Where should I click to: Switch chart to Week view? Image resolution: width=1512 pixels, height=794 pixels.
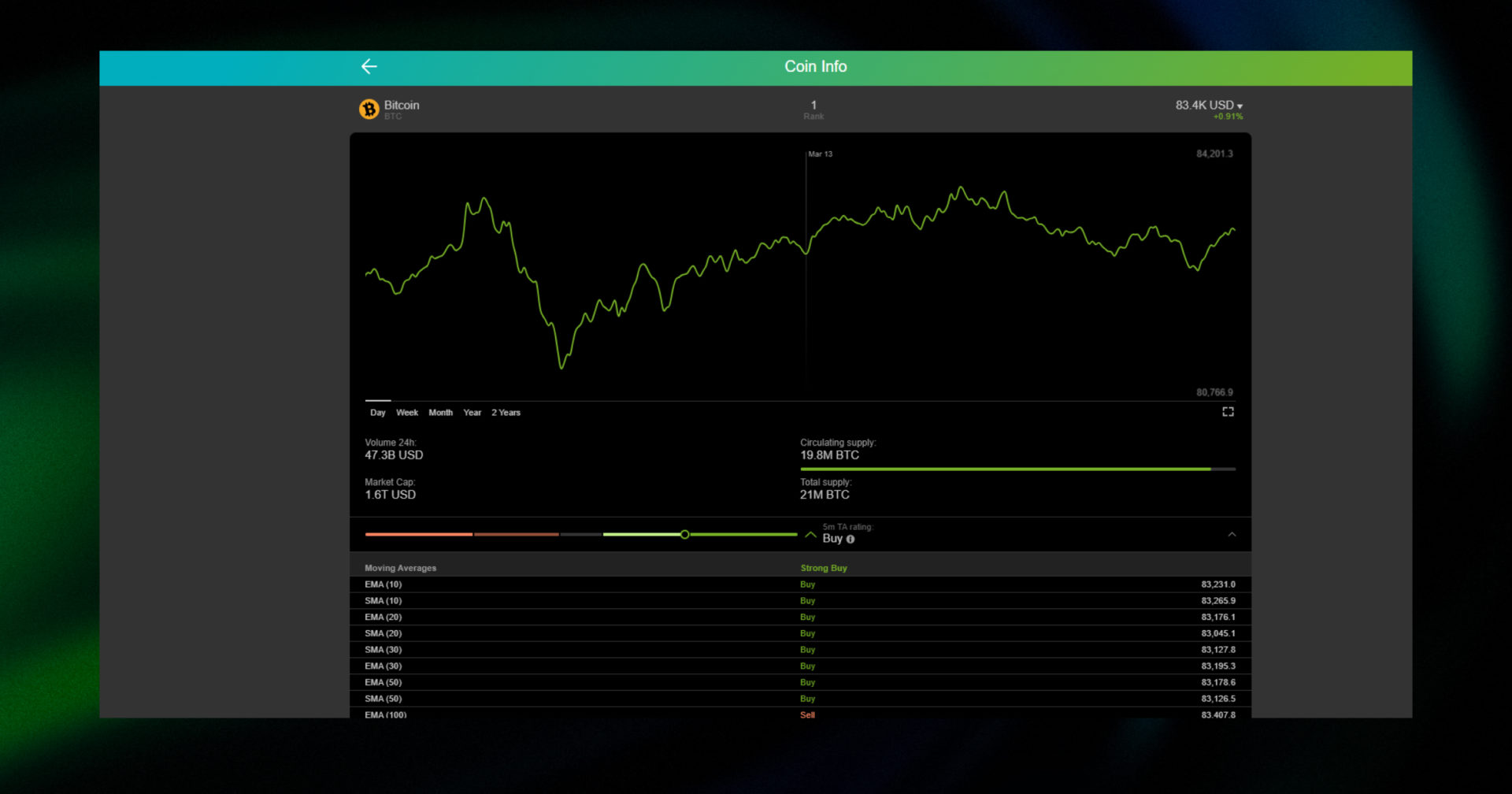coord(408,412)
